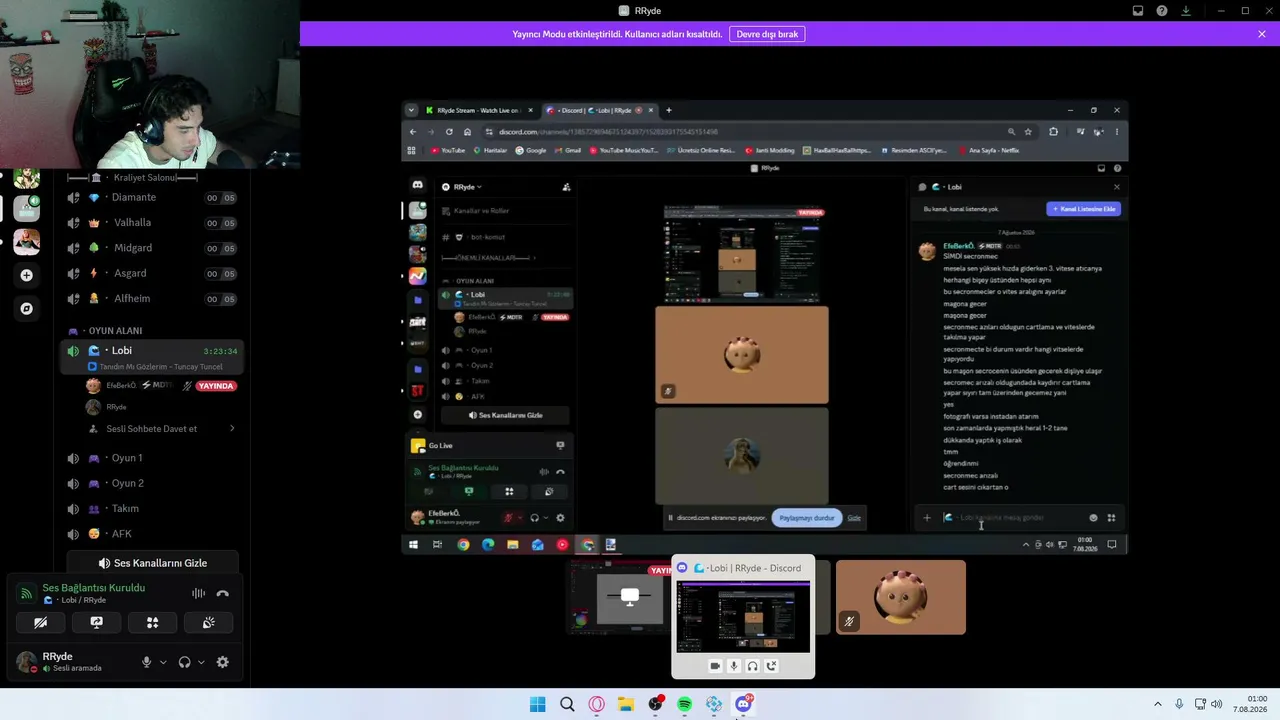Join the Alfheim voice channel
This screenshot has height=720, width=1280.
click(x=152, y=298)
